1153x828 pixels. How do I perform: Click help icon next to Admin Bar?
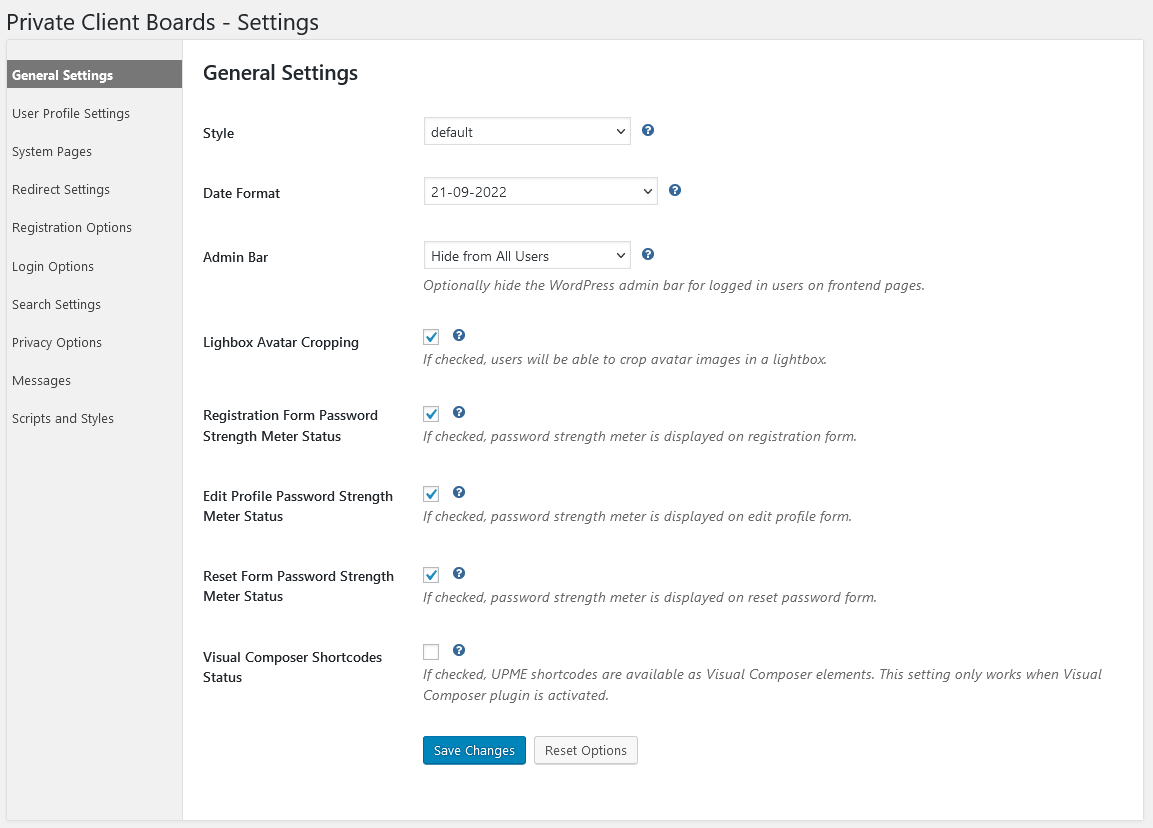(648, 254)
